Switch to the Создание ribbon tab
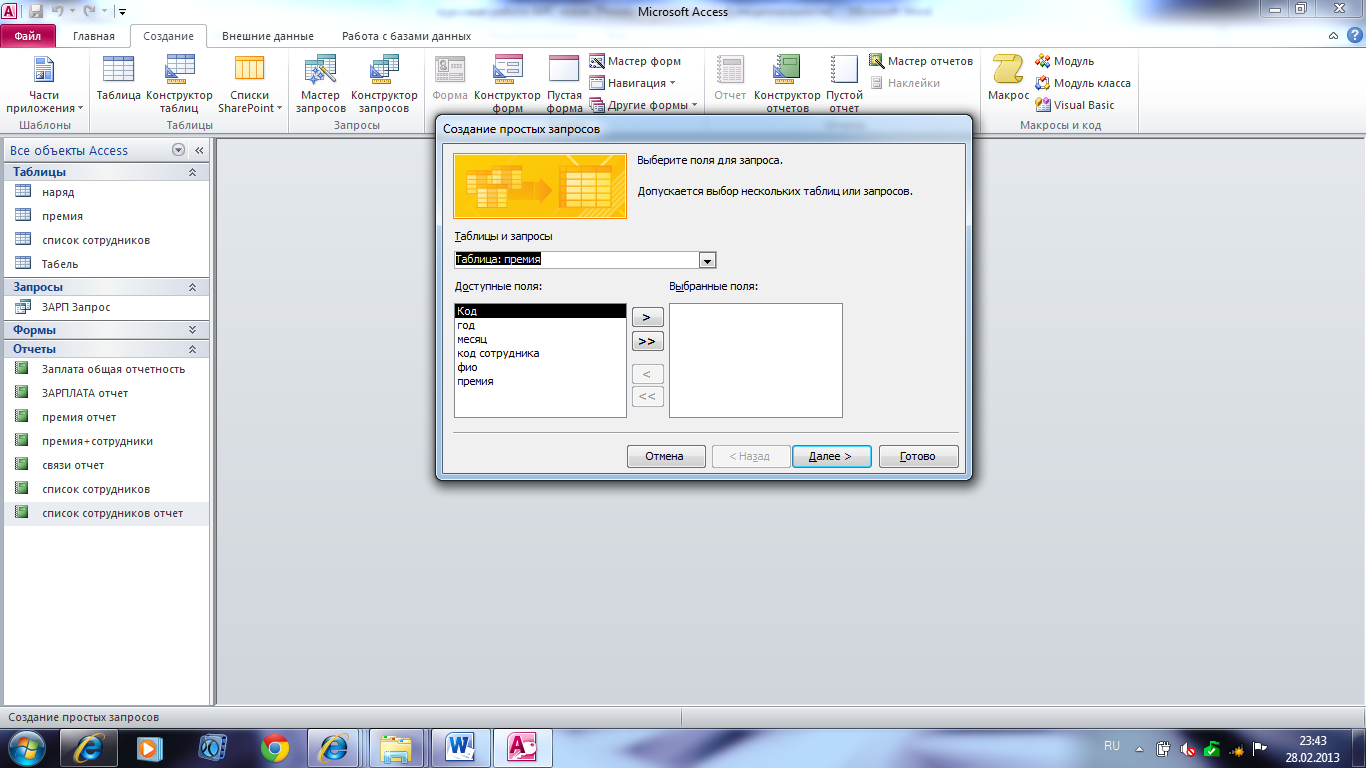Screen dimensions: 1366x768 click(x=168, y=36)
